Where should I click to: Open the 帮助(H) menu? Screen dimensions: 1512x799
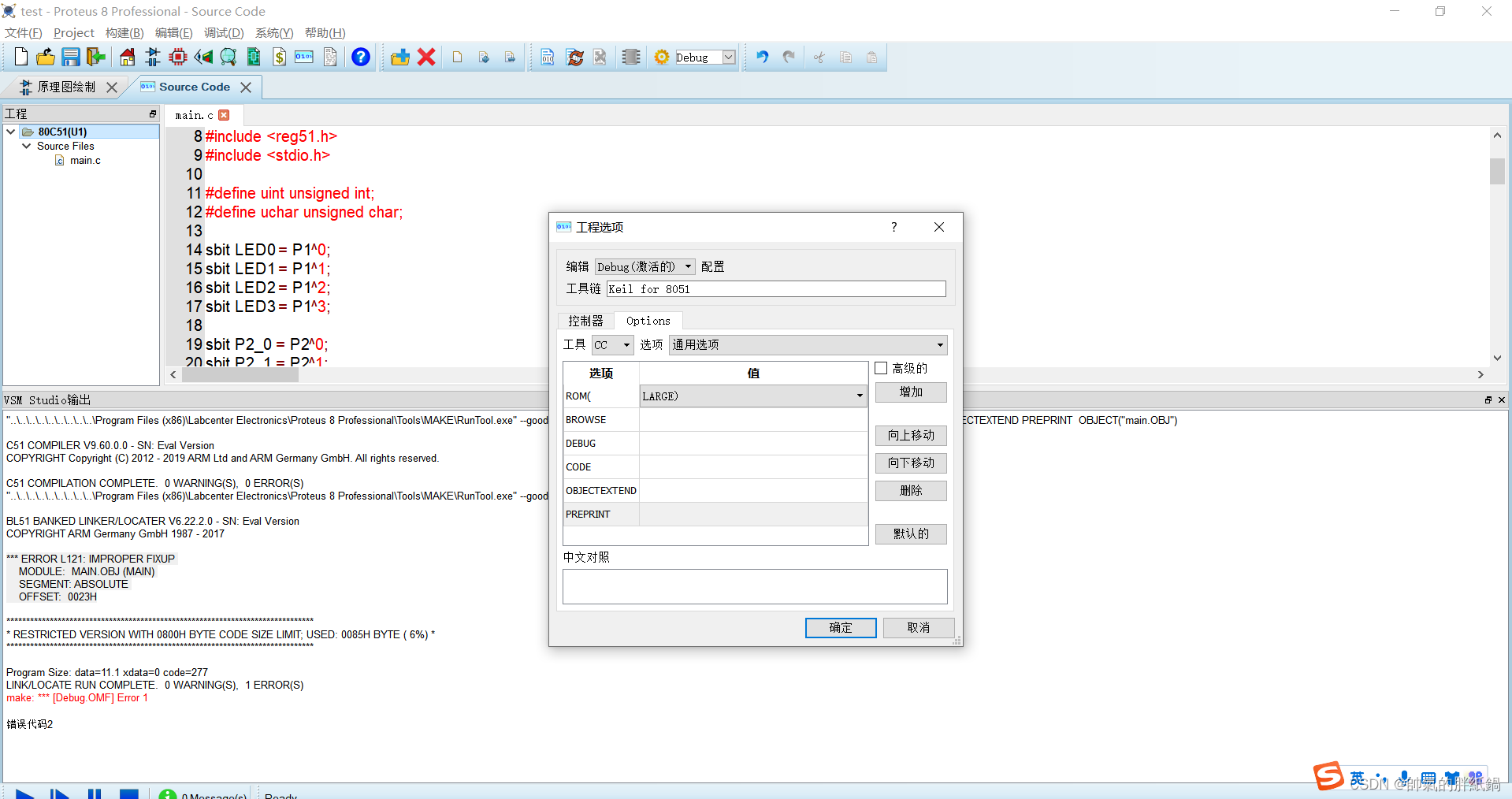[x=325, y=32]
